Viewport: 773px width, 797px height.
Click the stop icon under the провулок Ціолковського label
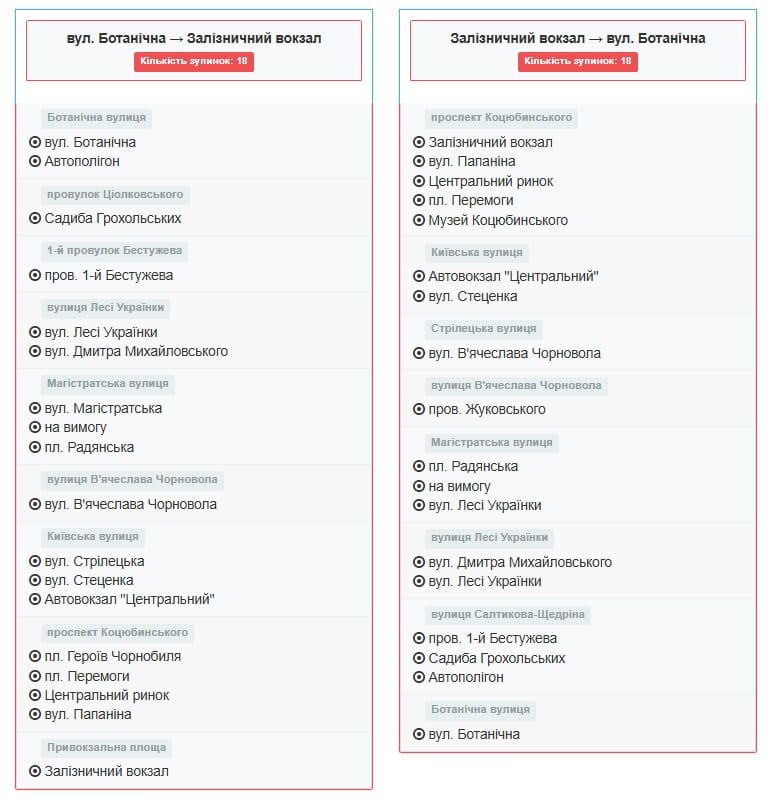[x=35, y=218]
